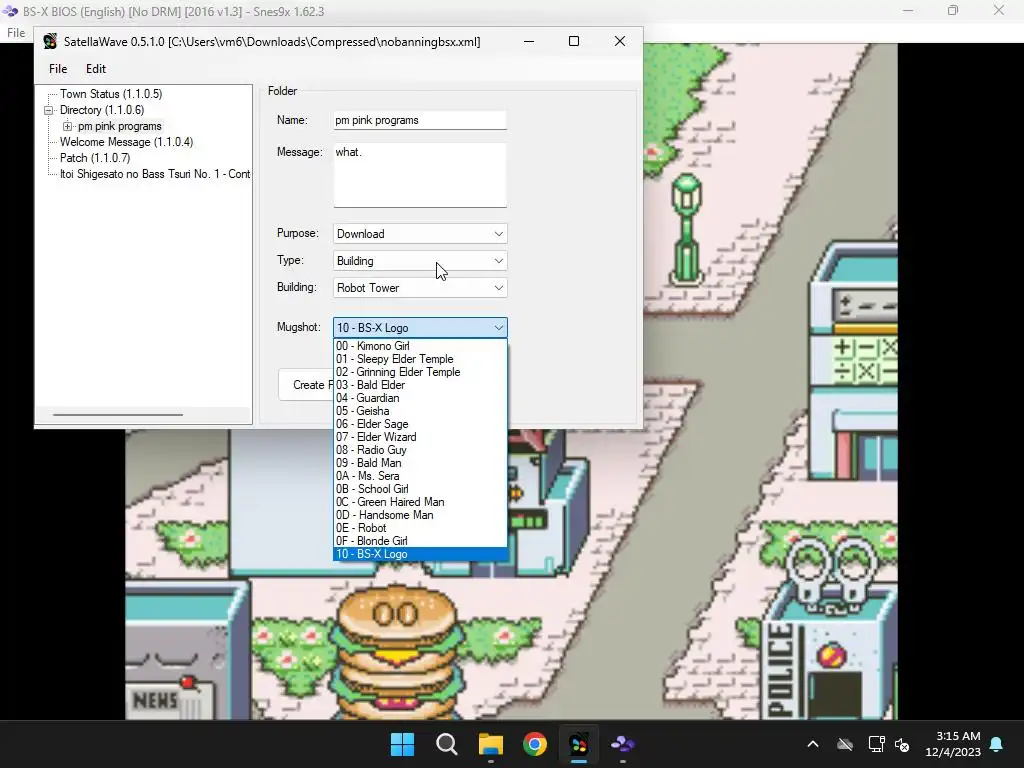Click the SatellaWave title bar app icon
Viewport: 1024px width, 768px height.
click(50, 42)
